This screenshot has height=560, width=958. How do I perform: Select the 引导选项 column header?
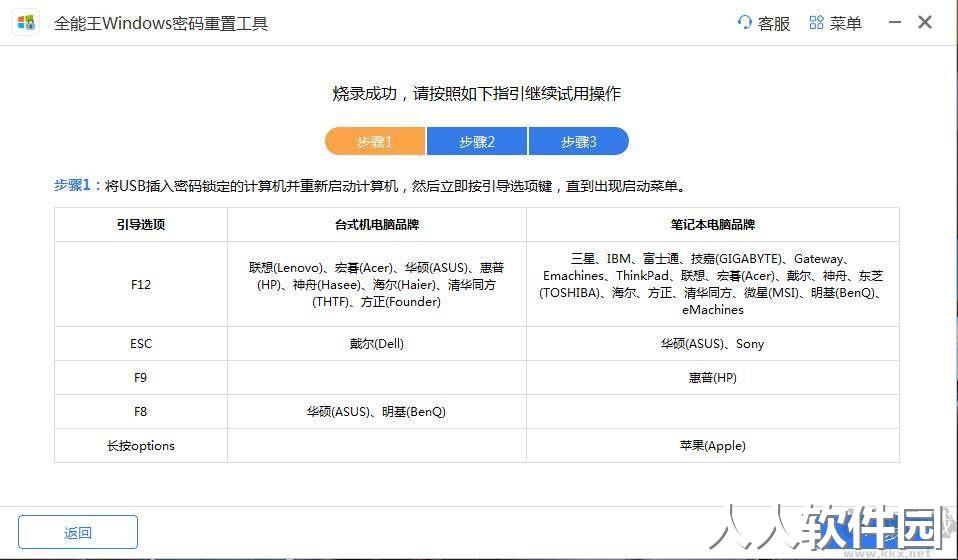click(141, 224)
